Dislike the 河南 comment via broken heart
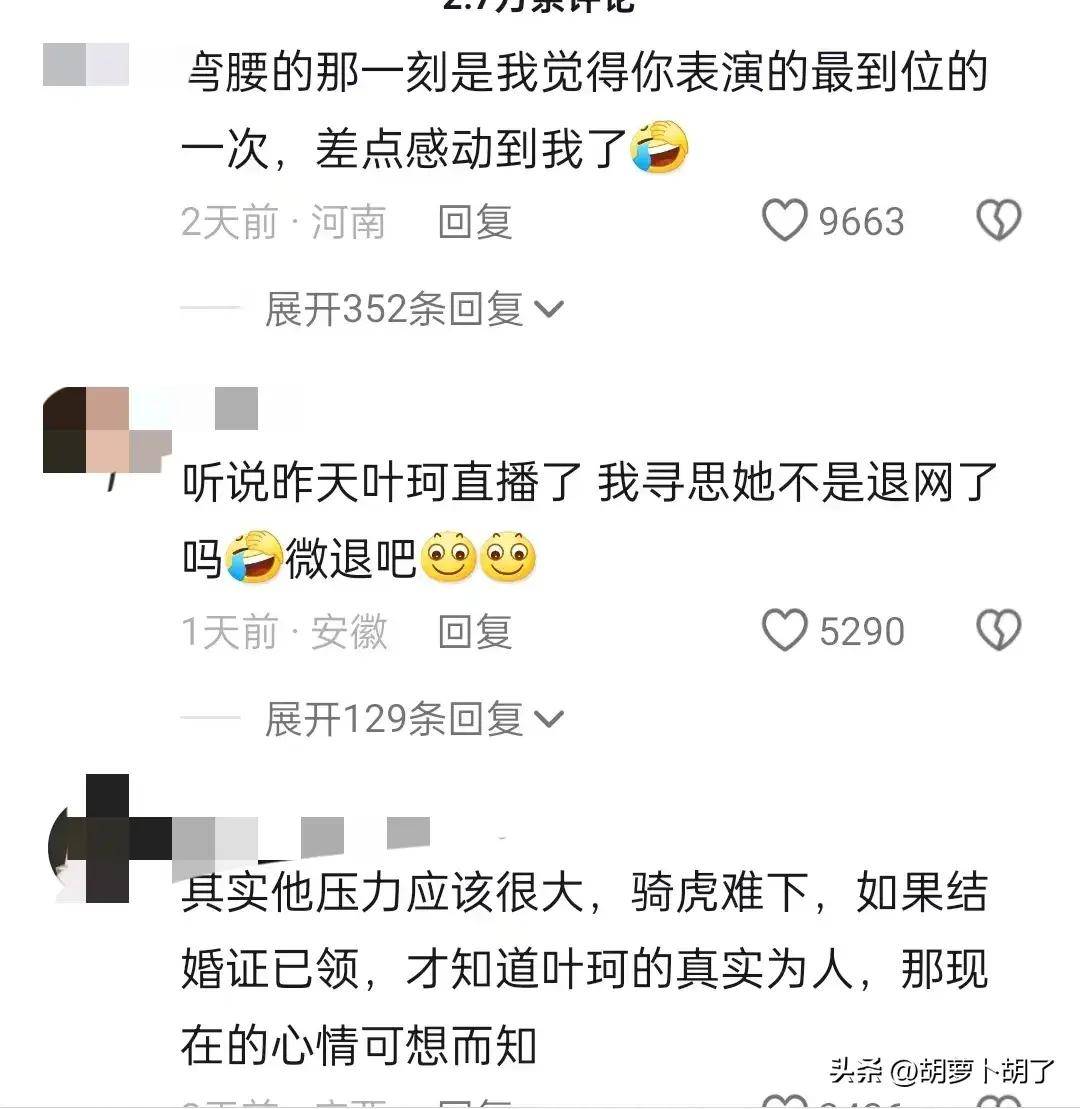This screenshot has width=1080, height=1109. point(999,220)
